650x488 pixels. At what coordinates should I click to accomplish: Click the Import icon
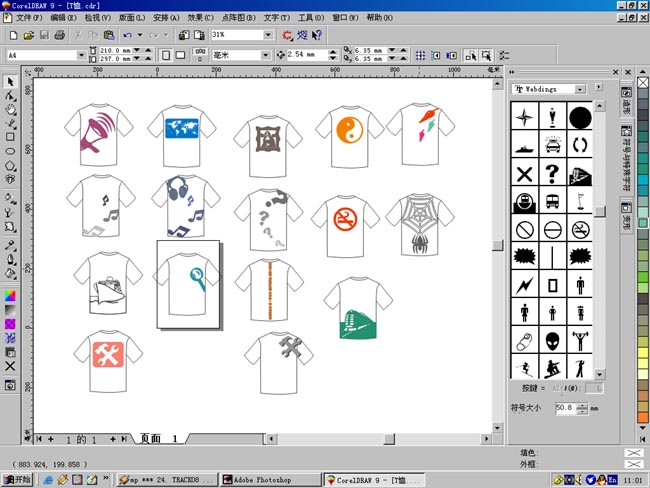(184, 35)
